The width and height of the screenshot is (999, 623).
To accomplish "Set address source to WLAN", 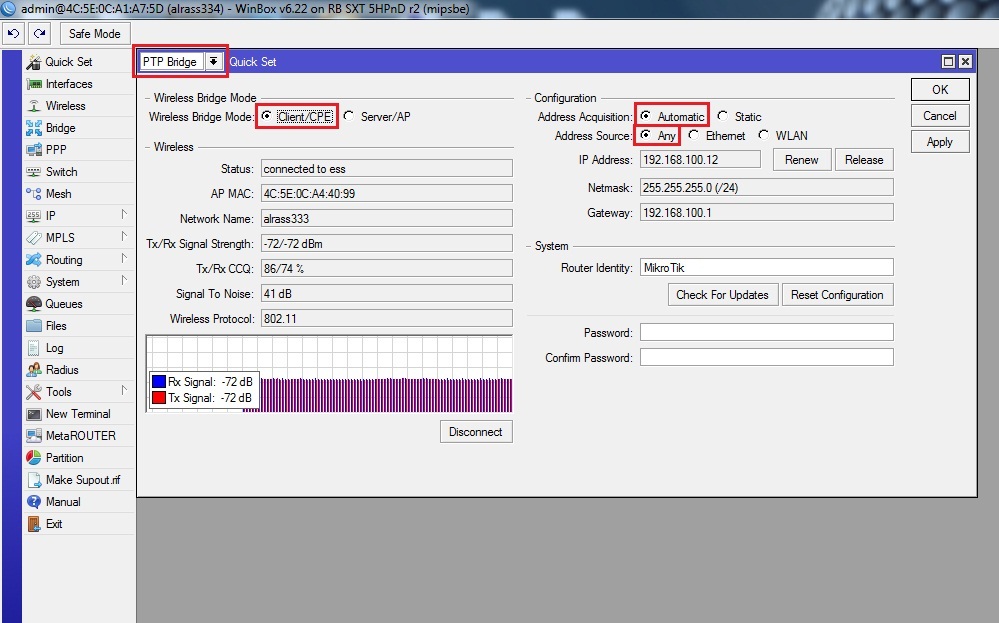I will tap(764, 136).
